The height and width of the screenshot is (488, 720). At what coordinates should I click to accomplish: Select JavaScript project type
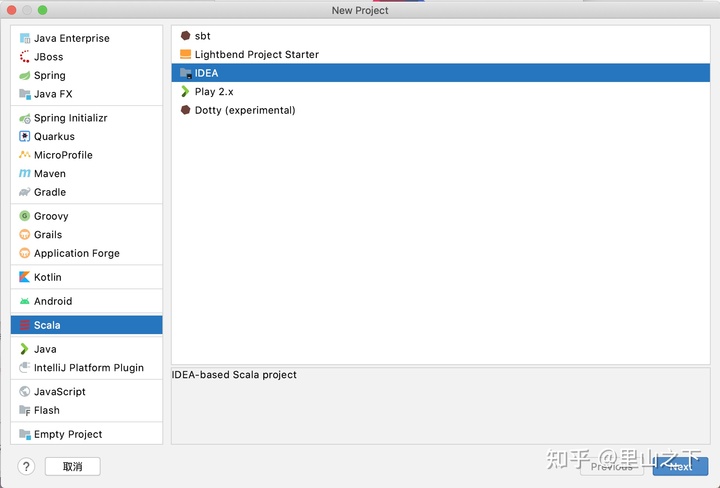pyautogui.click(x=86, y=392)
